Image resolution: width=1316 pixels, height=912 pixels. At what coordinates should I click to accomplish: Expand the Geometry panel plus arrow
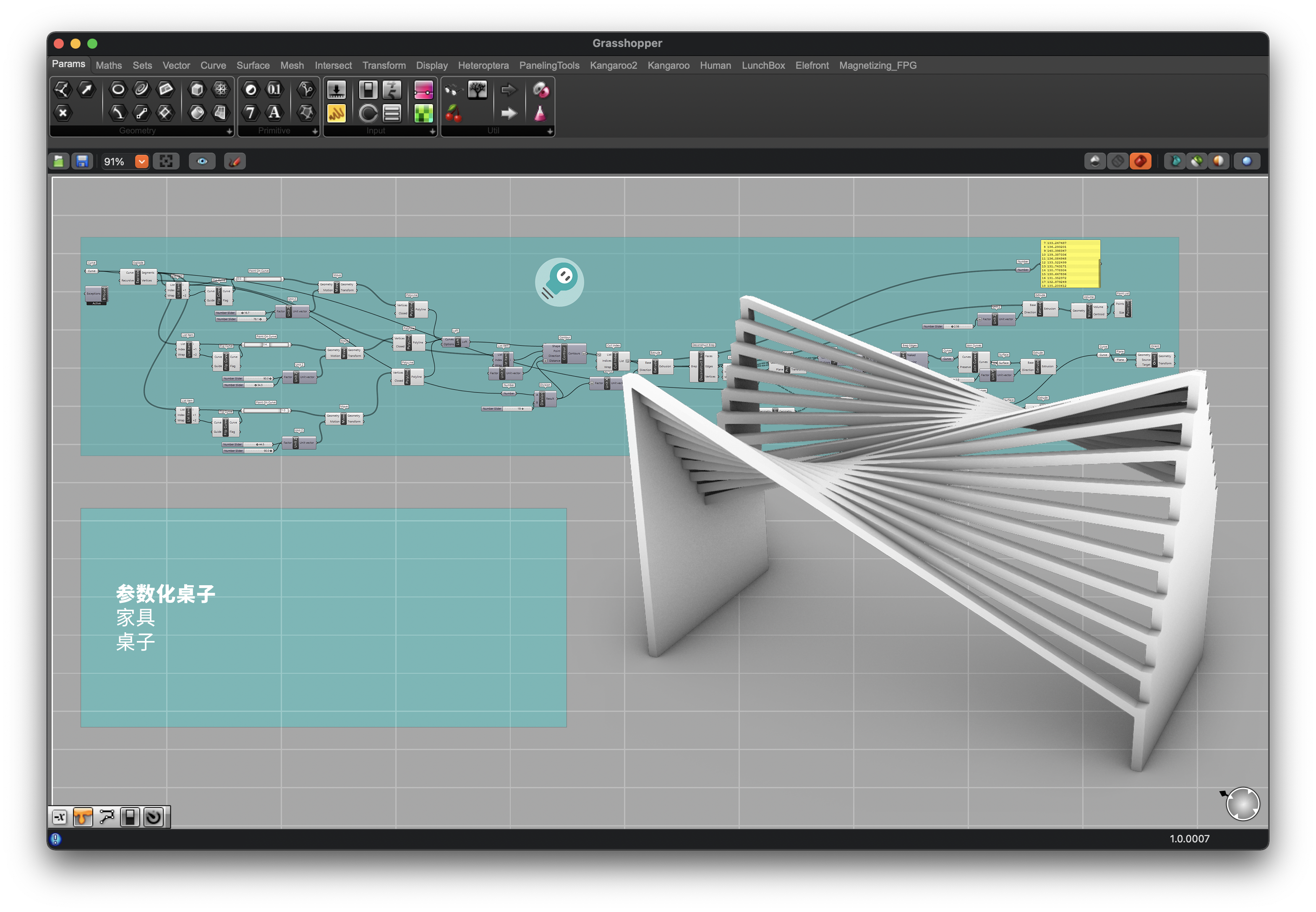(229, 131)
